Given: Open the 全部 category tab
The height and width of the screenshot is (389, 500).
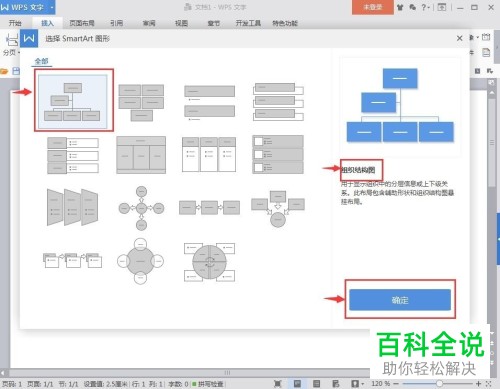Looking at the screenshot, I should pyautogui.click(x=42, y=61).
